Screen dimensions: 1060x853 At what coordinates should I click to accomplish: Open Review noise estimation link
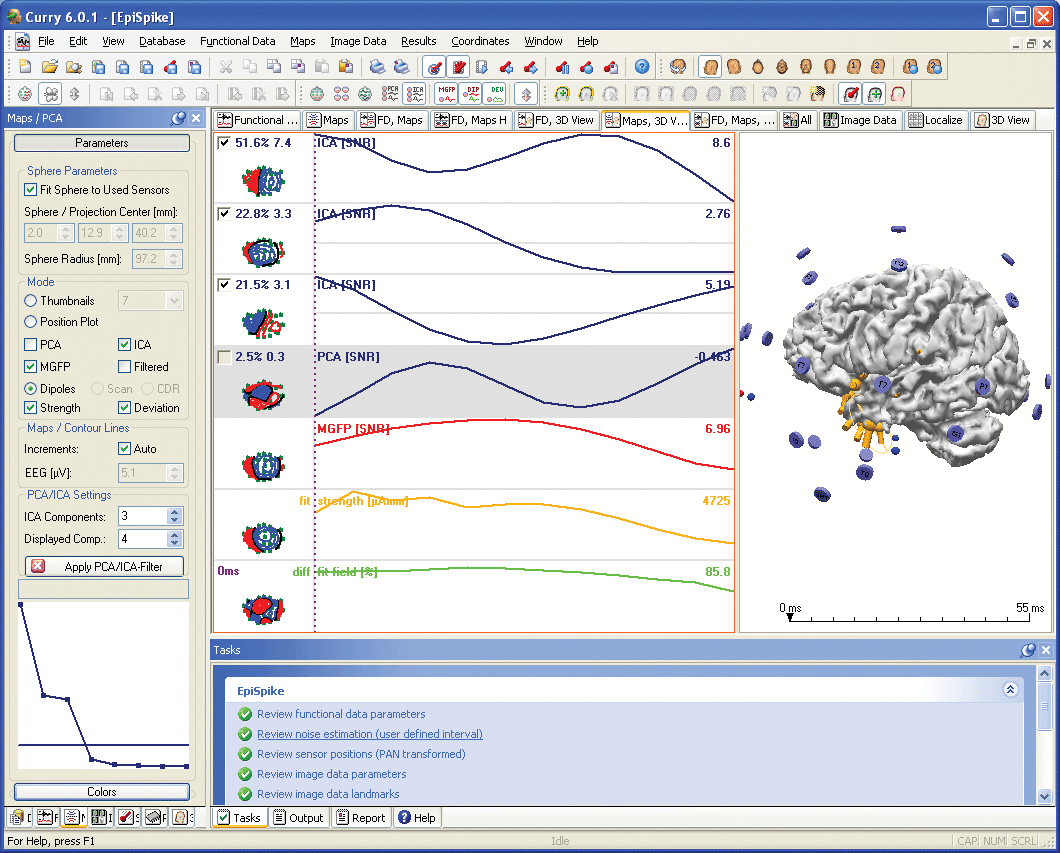(x=369, y=734)
